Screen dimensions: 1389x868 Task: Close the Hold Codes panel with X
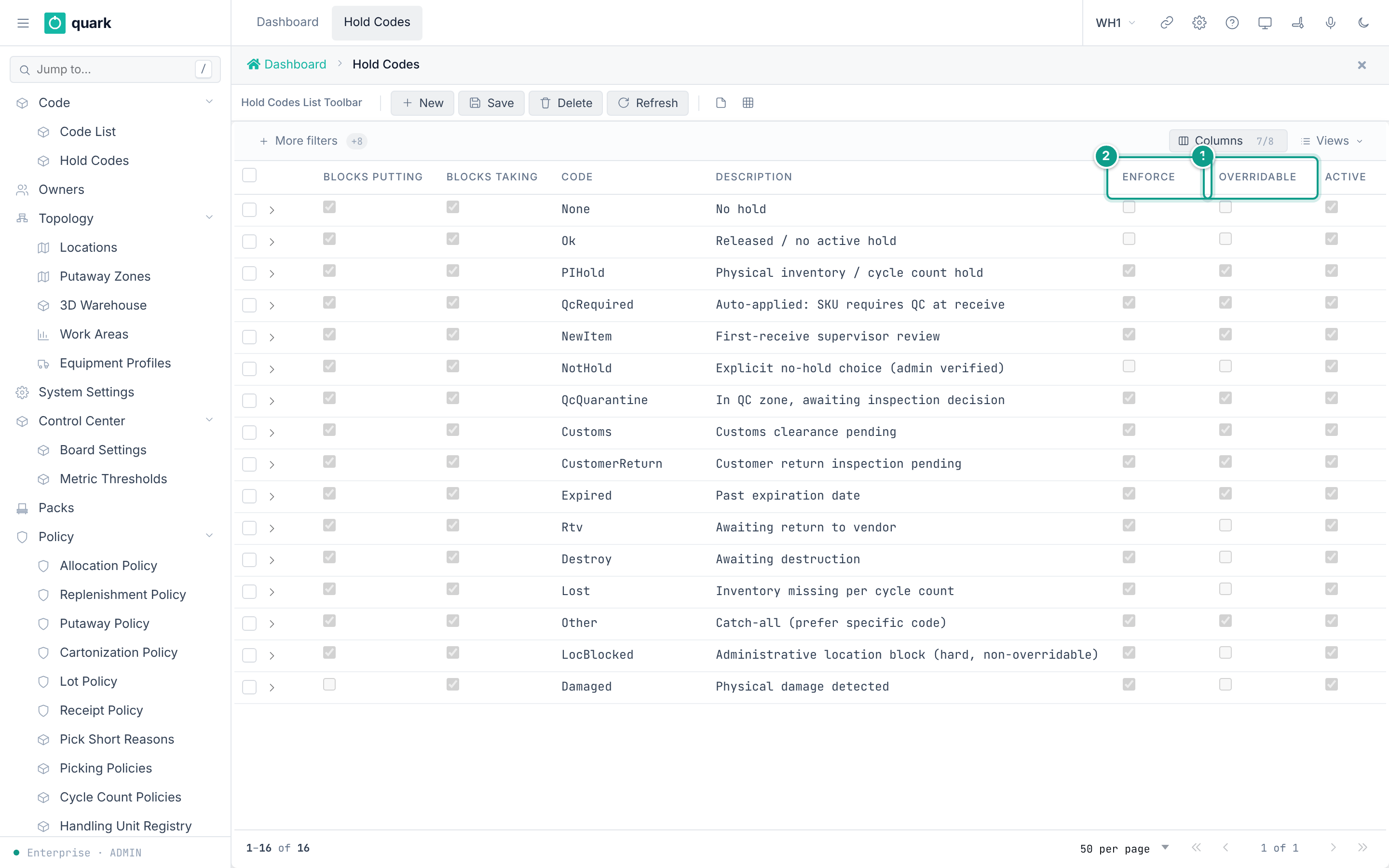(1362, 65)
